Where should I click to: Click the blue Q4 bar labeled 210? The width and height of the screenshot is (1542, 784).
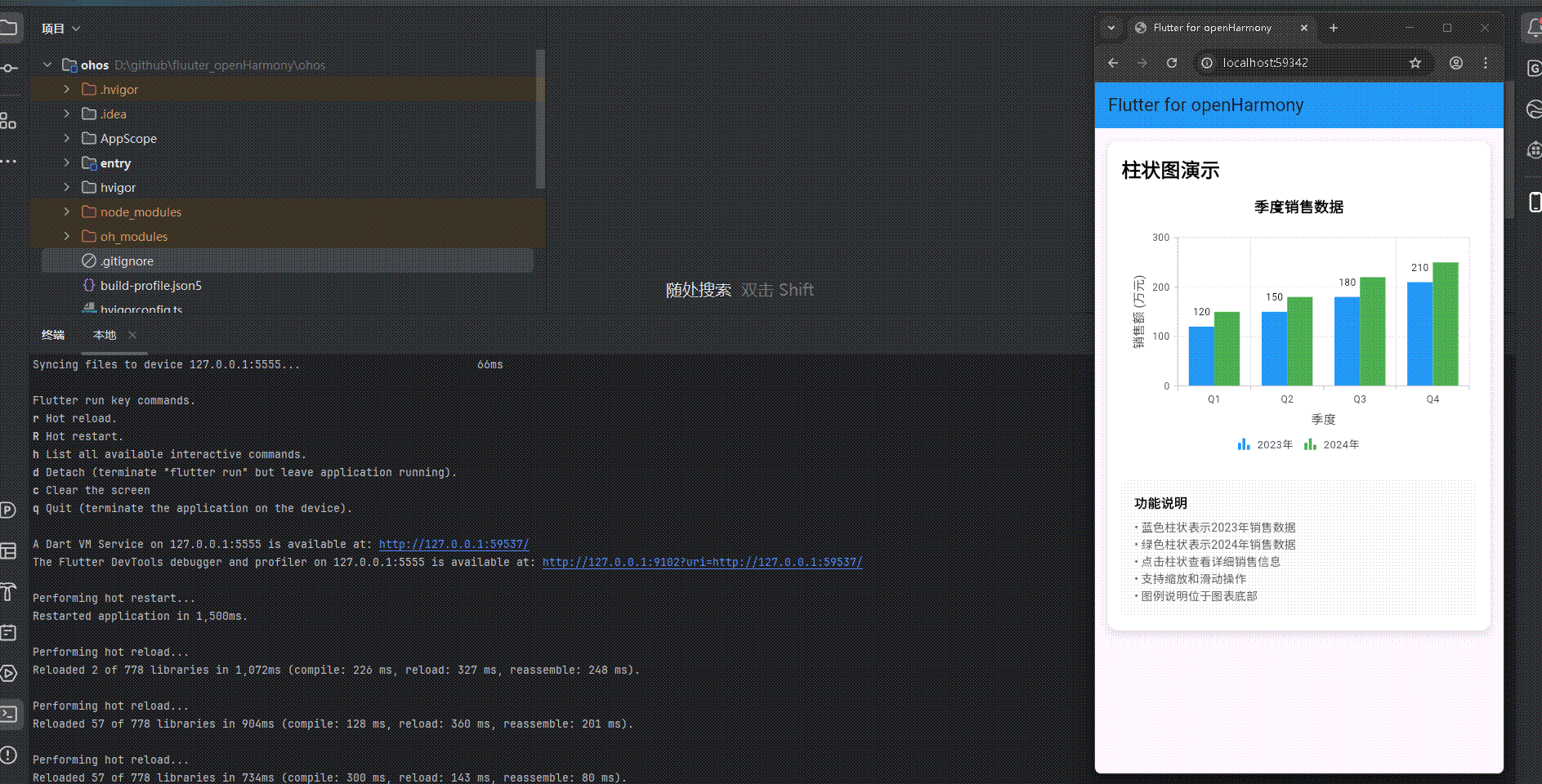coord(1420,334)
